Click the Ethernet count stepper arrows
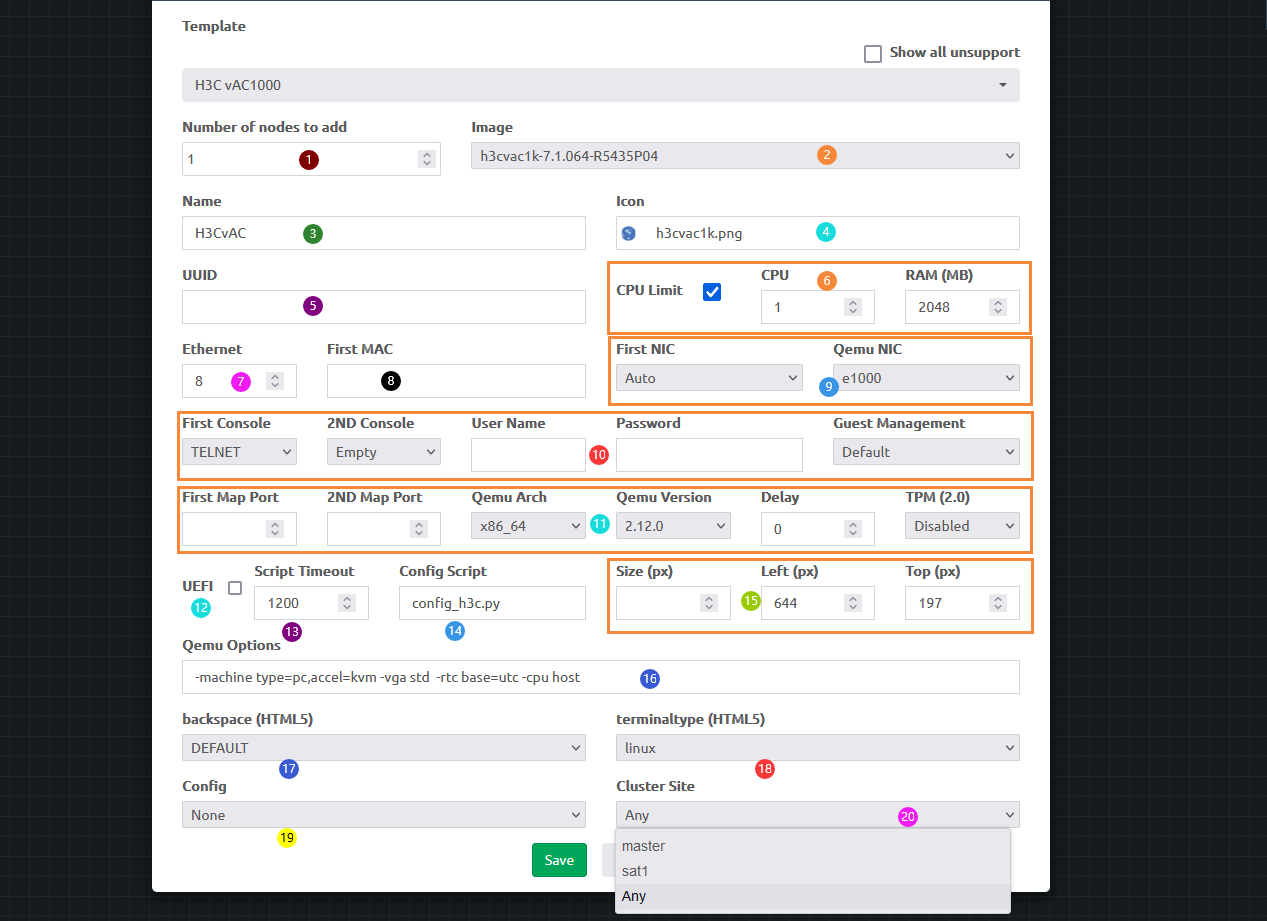This screenshot has width=1267, height=921. [275, 381]
